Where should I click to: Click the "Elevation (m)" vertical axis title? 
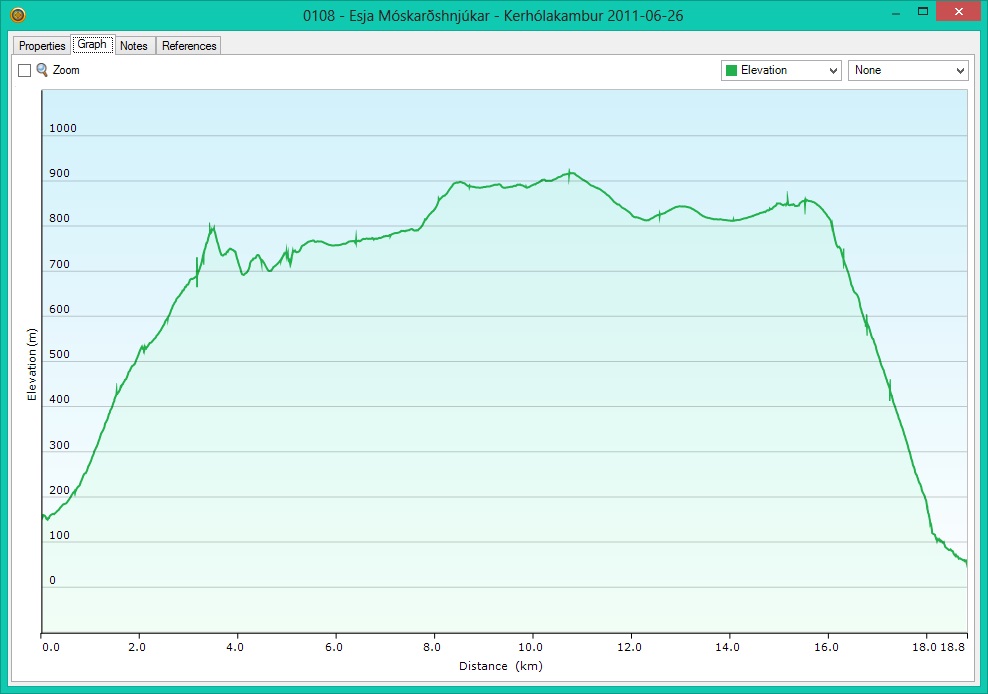point(32,364)
